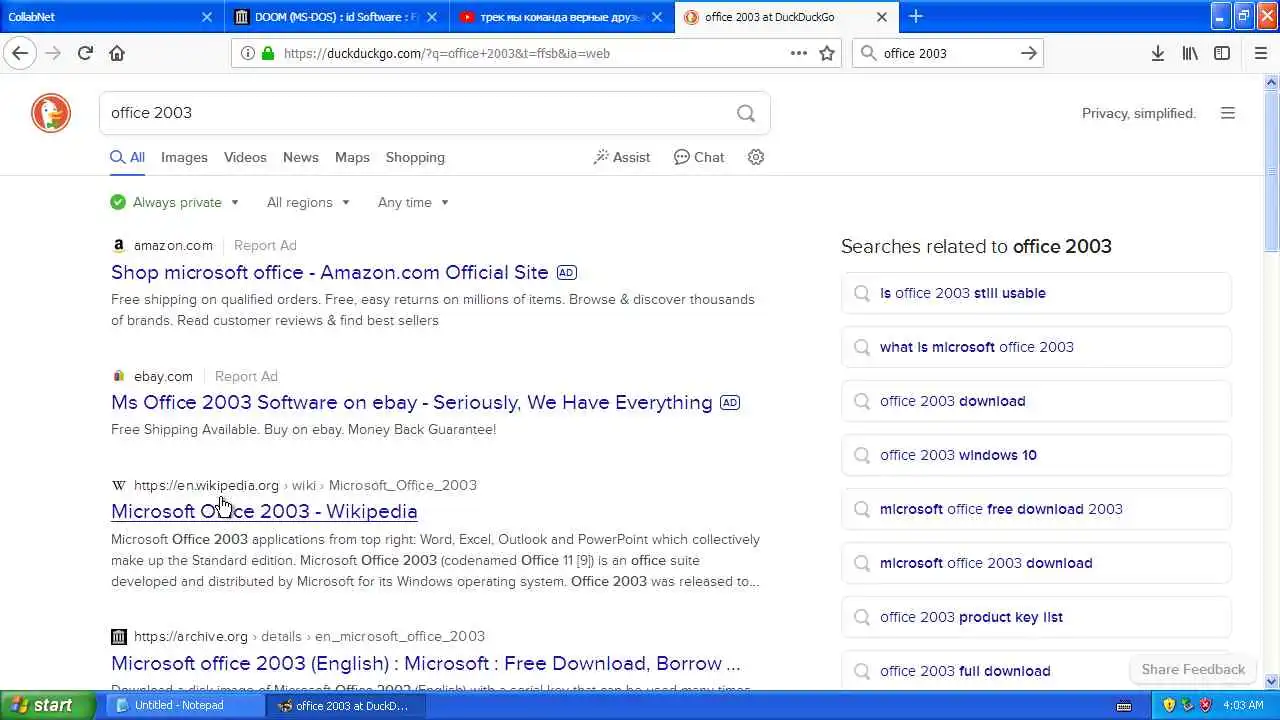Click the keyboard tray icon

pyautogui.click(x=1123, y=705)
